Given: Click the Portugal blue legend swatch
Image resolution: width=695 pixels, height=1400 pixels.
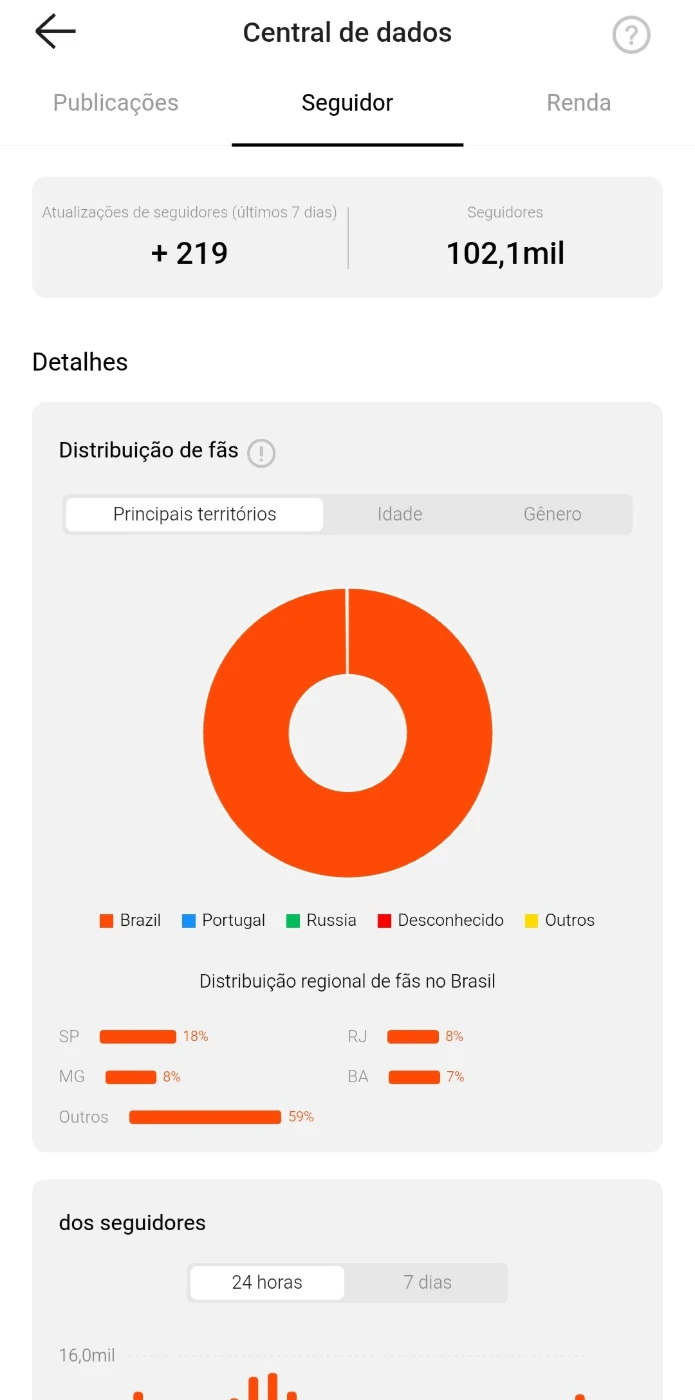Looking at the screenshot, I should (x=189, y=921).
